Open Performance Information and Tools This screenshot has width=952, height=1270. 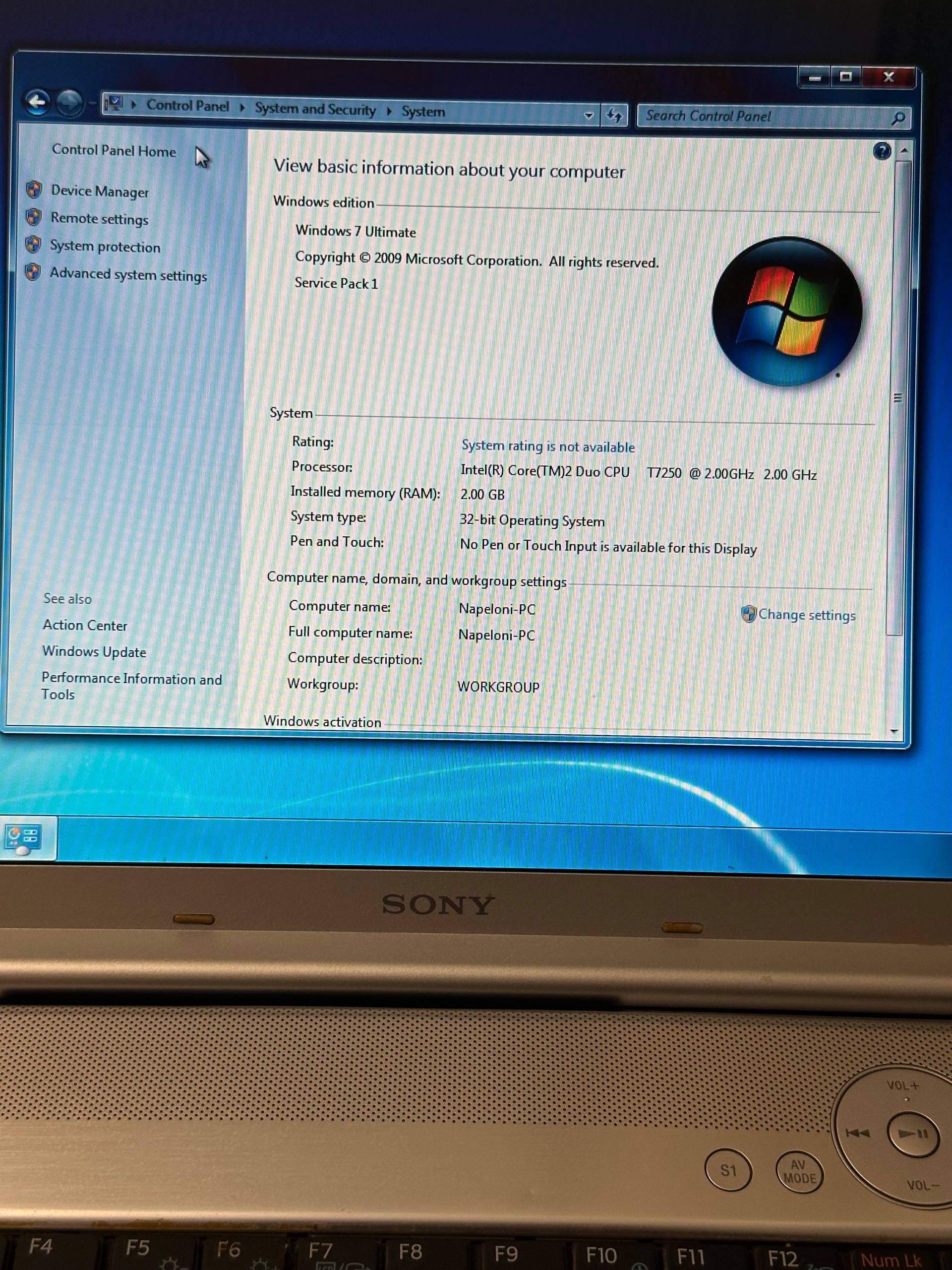point(131,686)
